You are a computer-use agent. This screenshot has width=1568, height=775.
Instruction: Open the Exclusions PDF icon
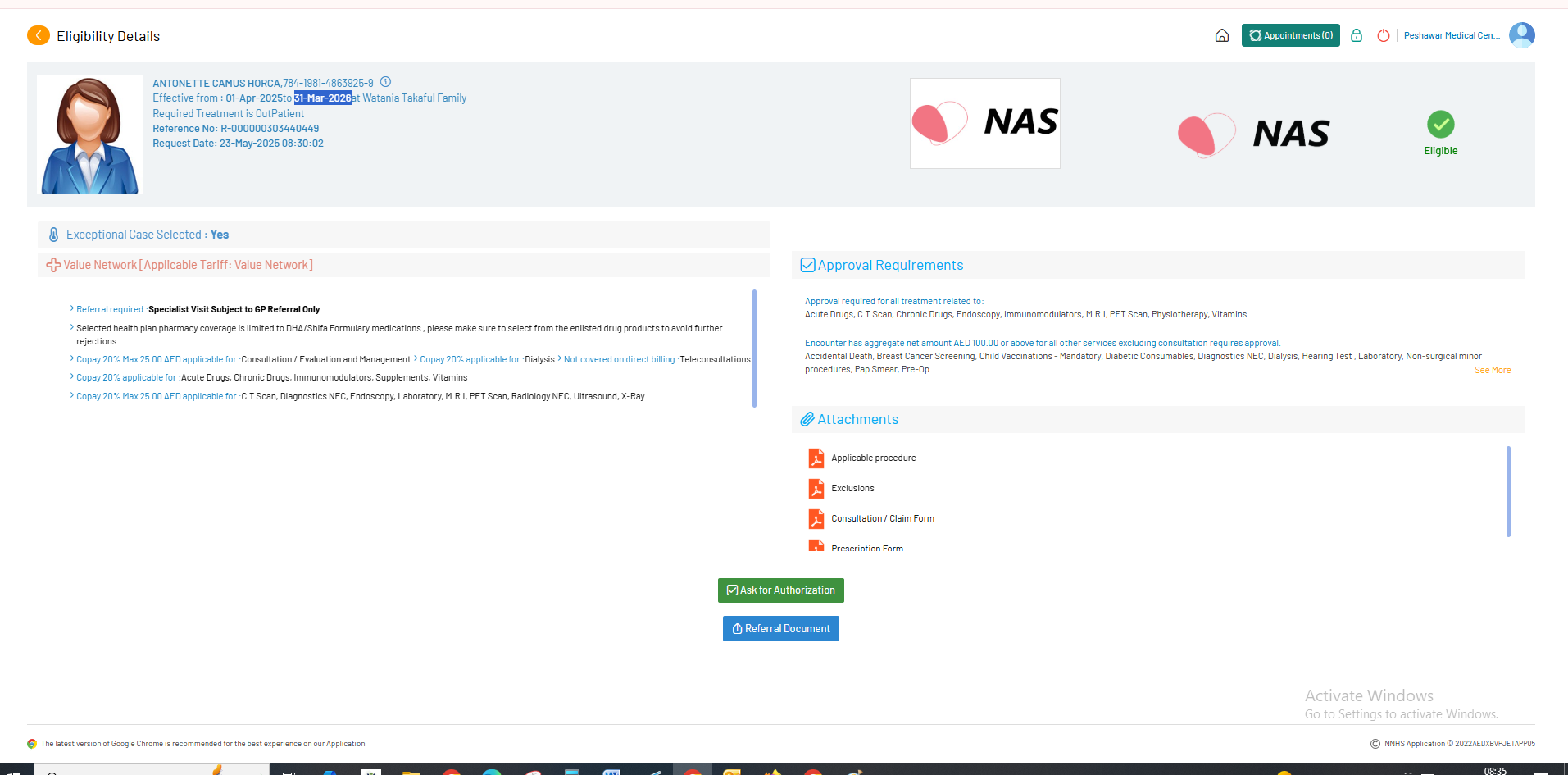coord(816,488)
